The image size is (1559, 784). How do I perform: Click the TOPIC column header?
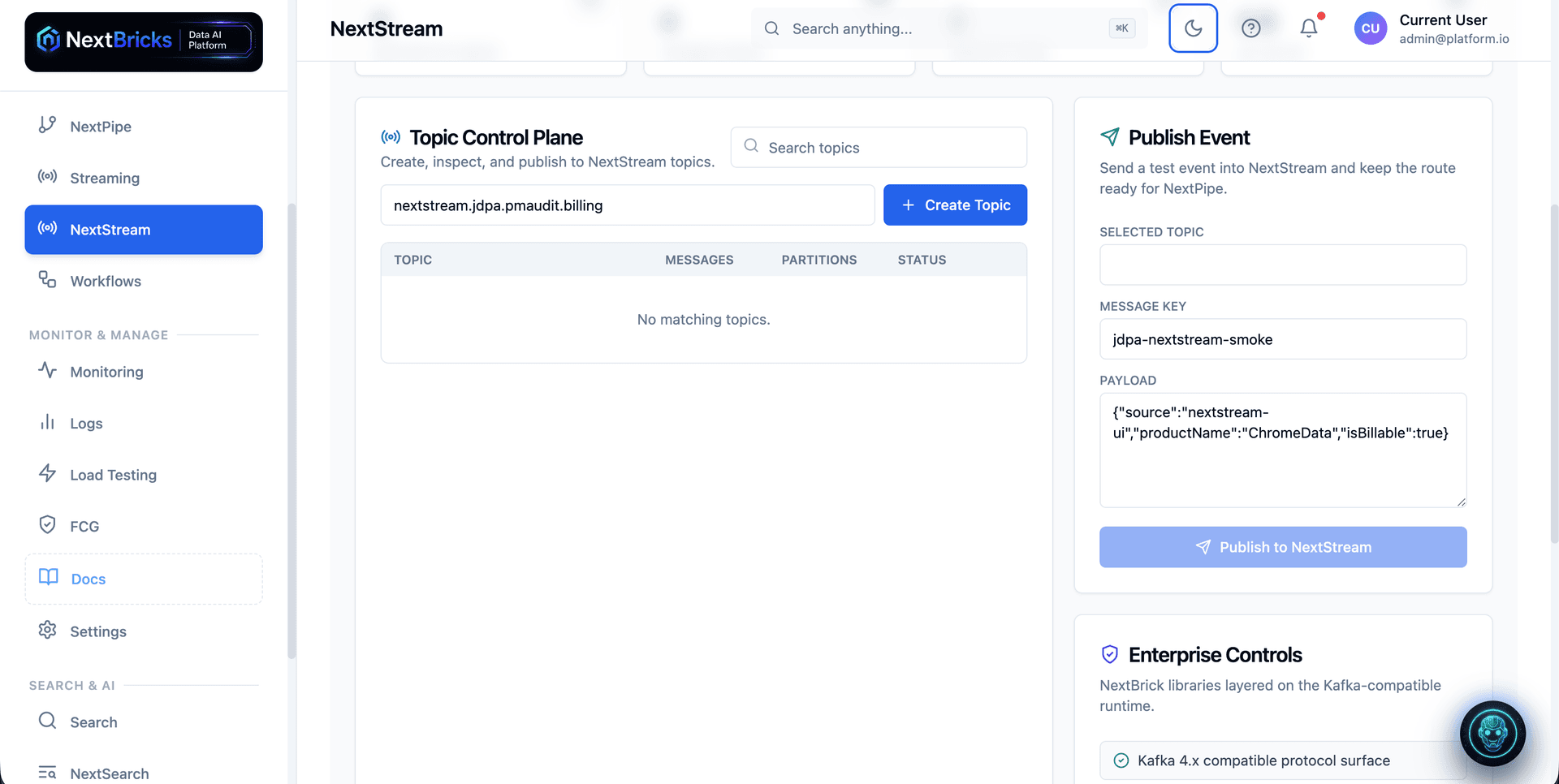[x=413, y=260]
